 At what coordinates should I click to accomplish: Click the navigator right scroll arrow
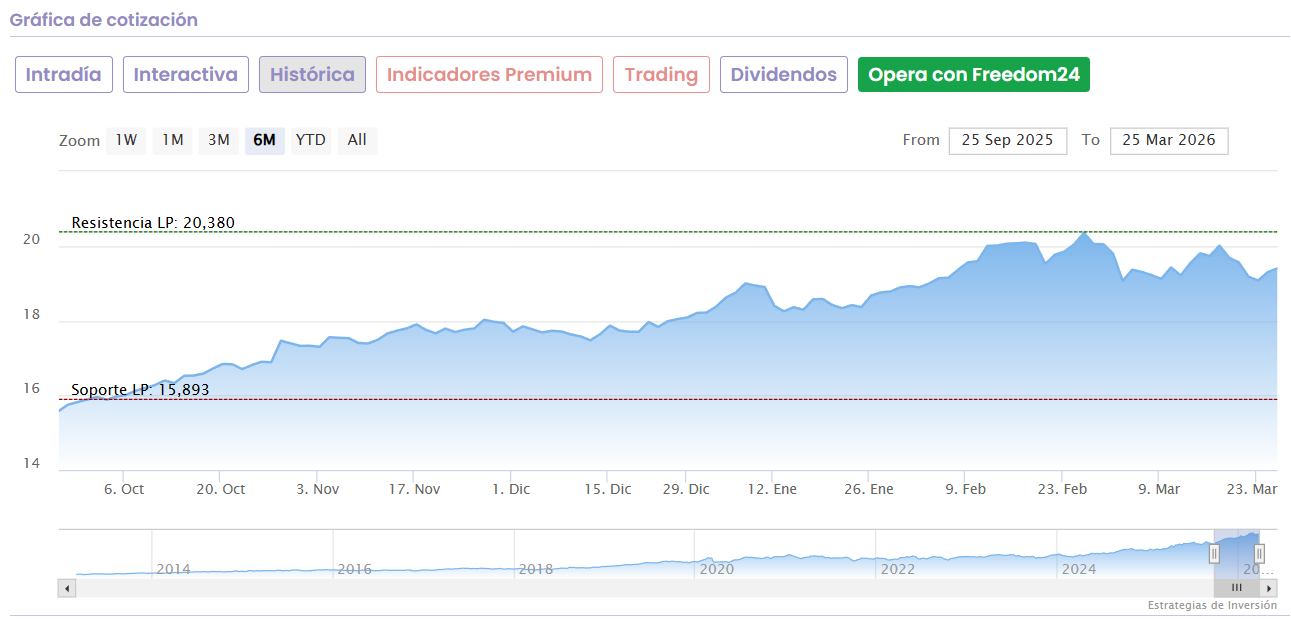[x=1268, y=588]
